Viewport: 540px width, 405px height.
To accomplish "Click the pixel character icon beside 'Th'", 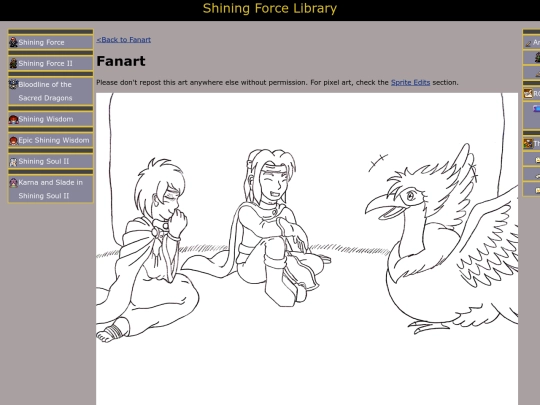I will pyautogui.click(x=528, y=143).
